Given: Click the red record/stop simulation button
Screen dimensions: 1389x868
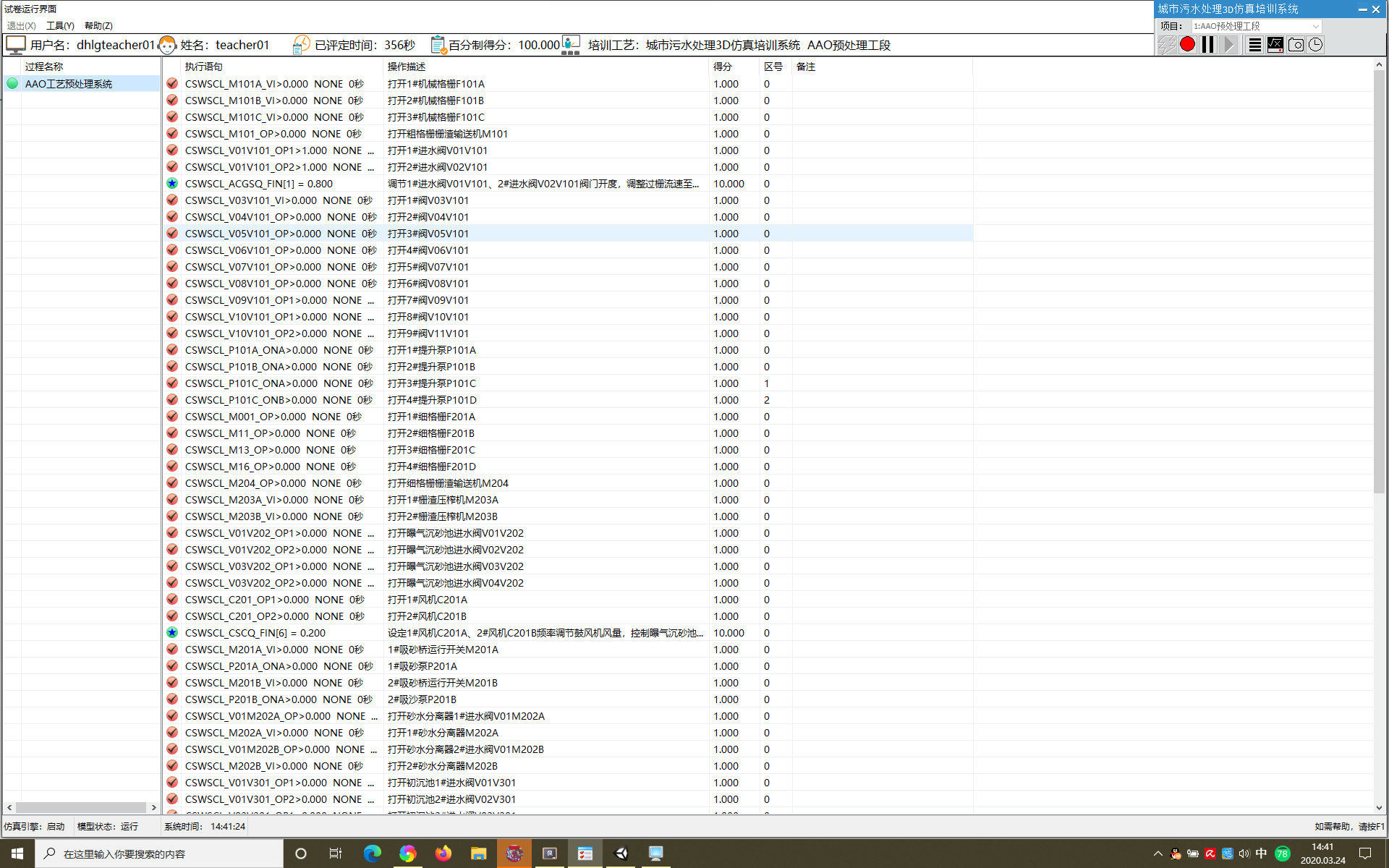Looking at the screenshot, I should click(1187, 45).
